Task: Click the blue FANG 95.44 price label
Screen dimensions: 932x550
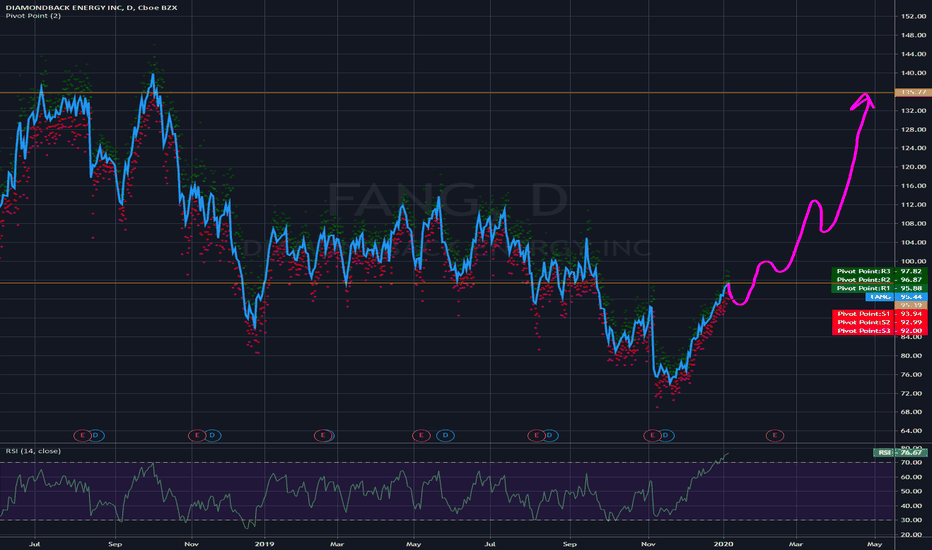Action: [x=896, y=297]
